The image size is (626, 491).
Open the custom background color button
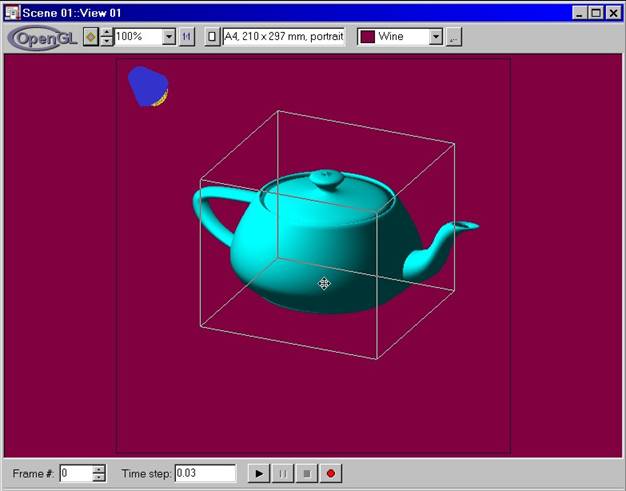[453, 37]
